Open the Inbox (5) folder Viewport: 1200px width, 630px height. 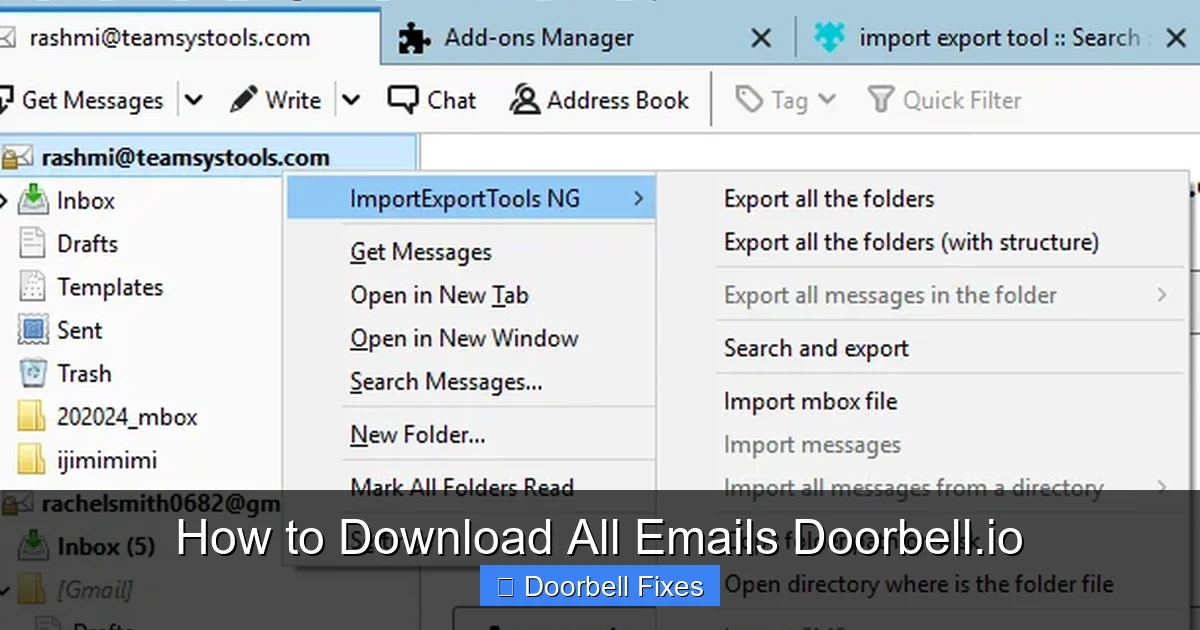(x=105, y=547)
